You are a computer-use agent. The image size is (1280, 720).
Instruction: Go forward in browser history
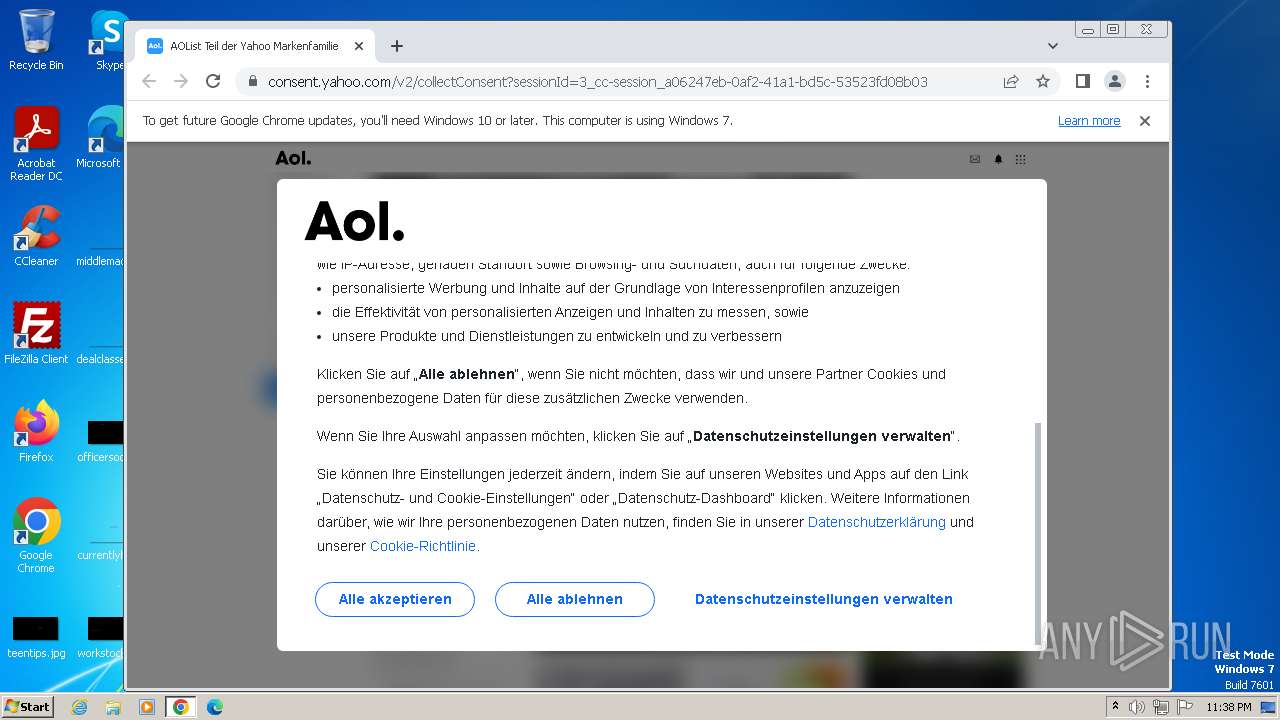point(181,81)
